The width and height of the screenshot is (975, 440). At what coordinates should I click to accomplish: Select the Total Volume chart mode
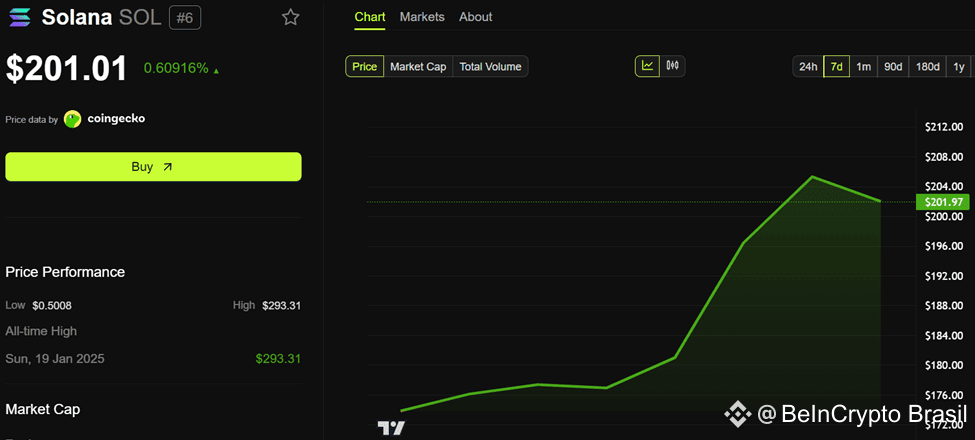coord(491,66)
